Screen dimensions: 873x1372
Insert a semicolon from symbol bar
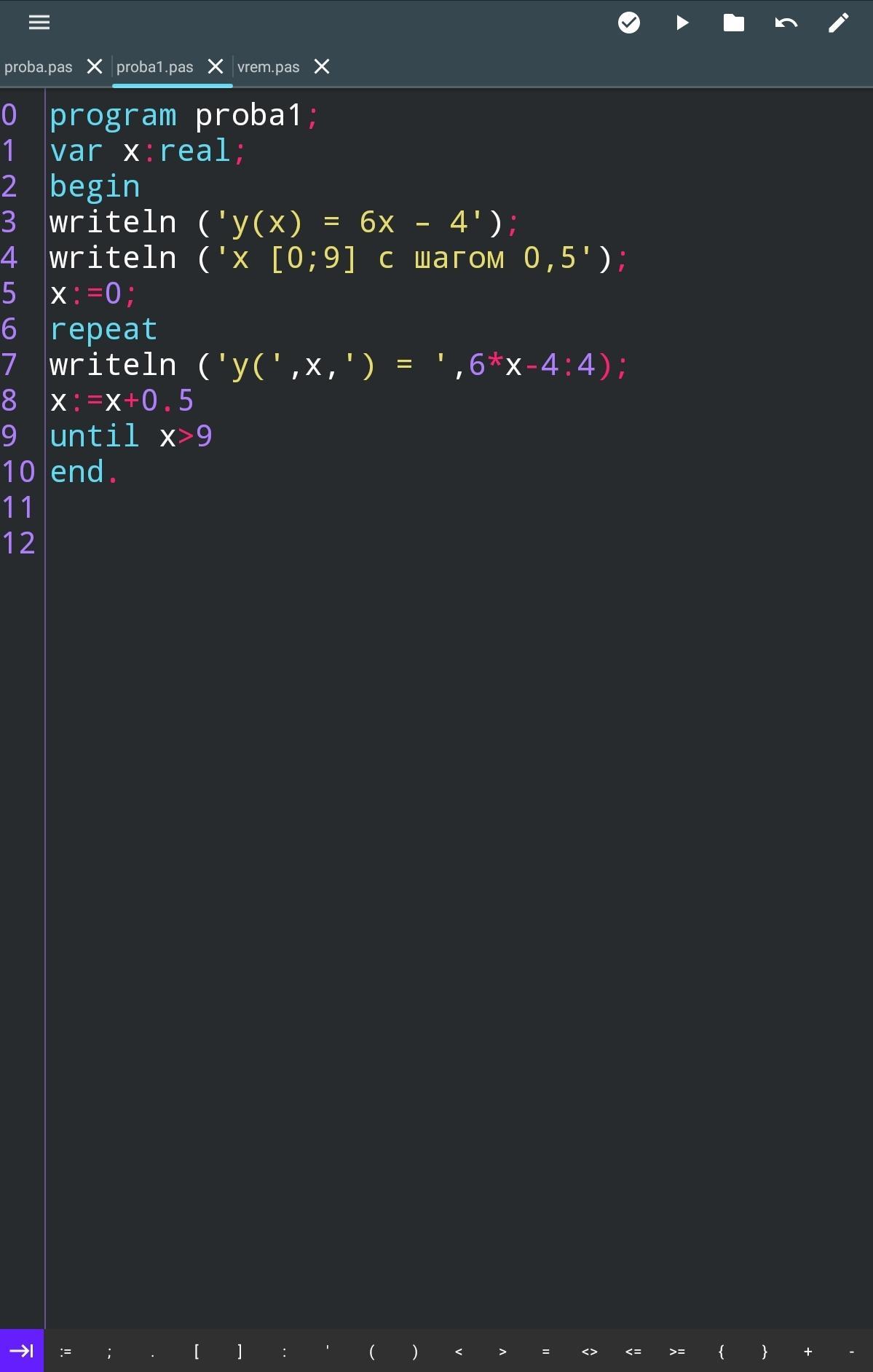[109, 1352]
